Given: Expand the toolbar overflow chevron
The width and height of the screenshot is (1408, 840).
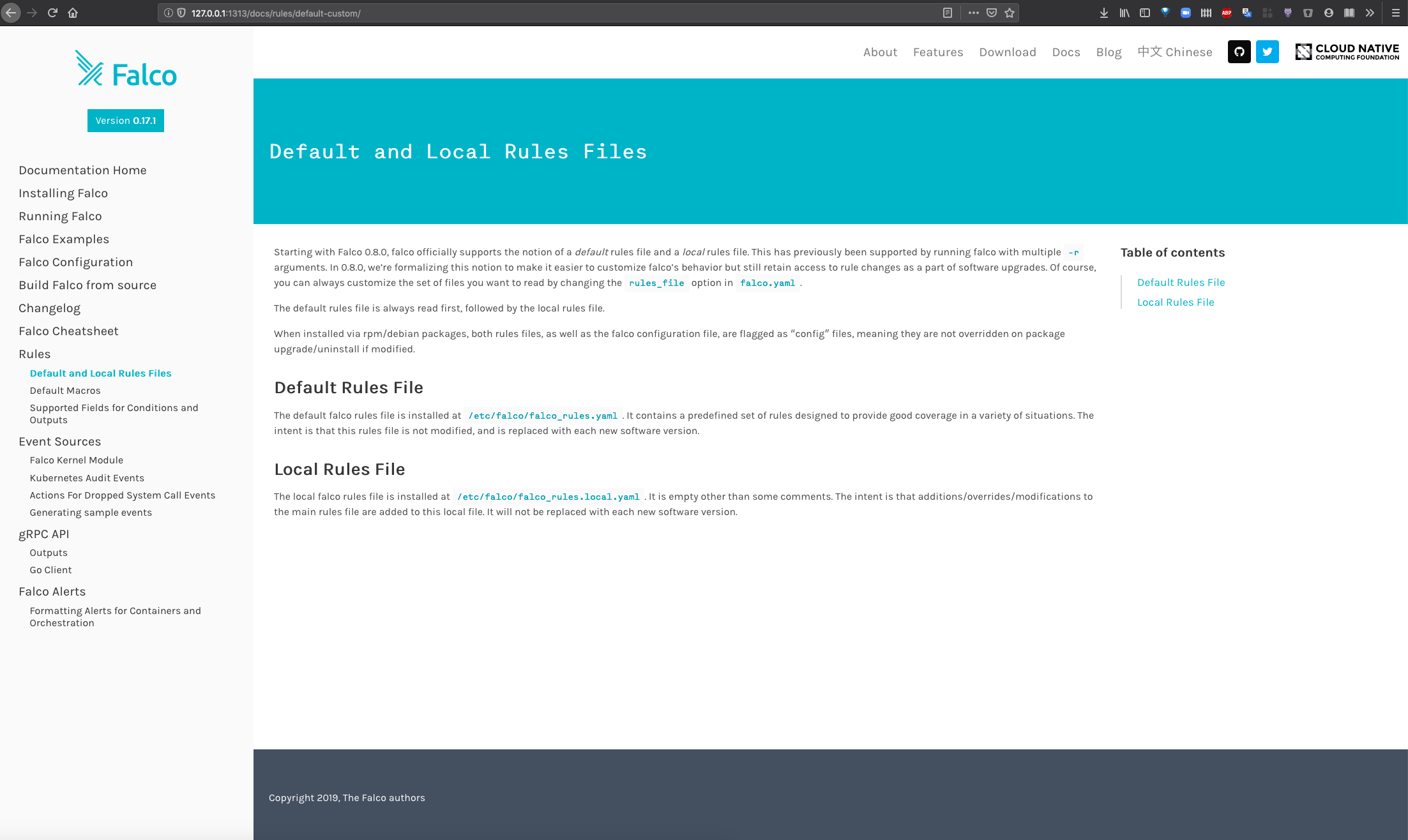Looking at the screenshot, I should 1370,12.
